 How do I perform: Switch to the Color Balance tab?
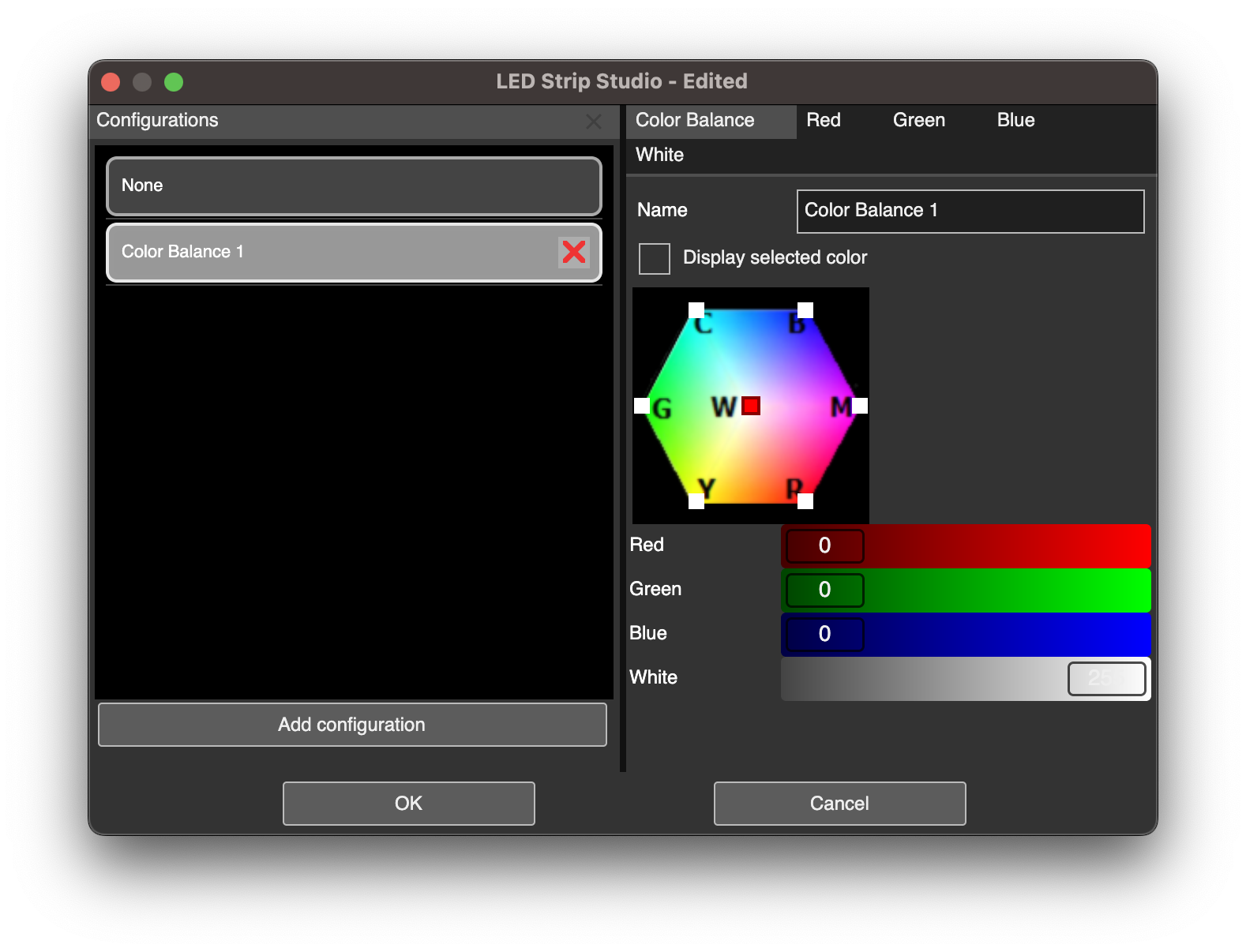pyautogui.click(x=711, y=121)
